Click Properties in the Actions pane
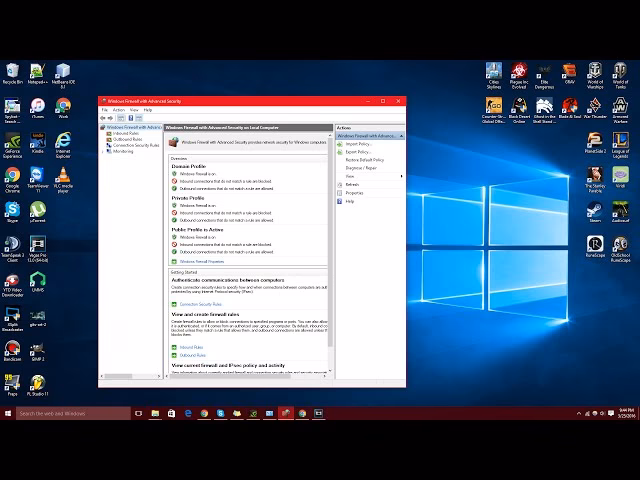The image size is (640, 480). tap(354, 193)
